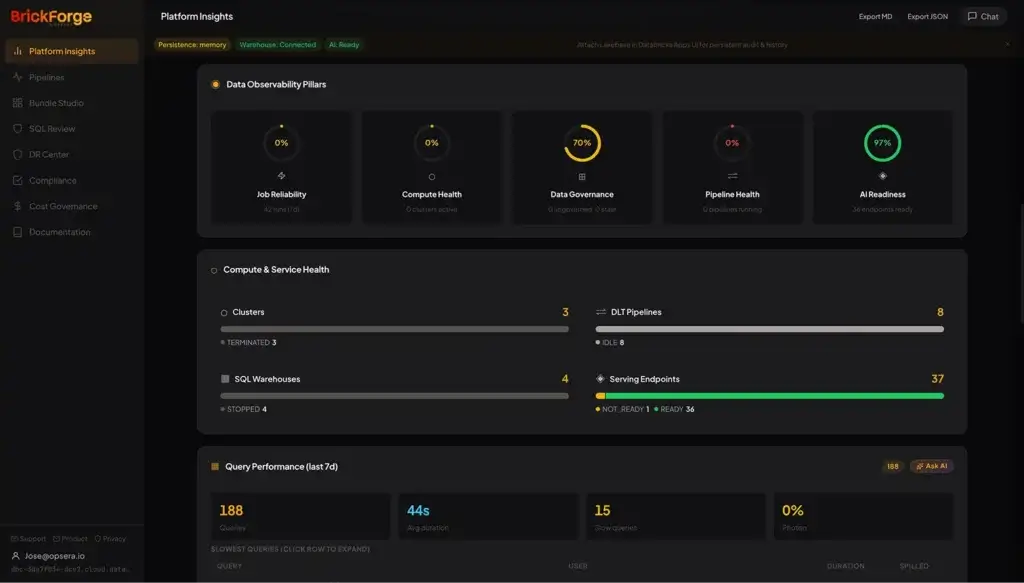Viewport: 1024px width, 583px height.
Task: Click the Compute Health circle icon
Action: click(x=432, y=176)
